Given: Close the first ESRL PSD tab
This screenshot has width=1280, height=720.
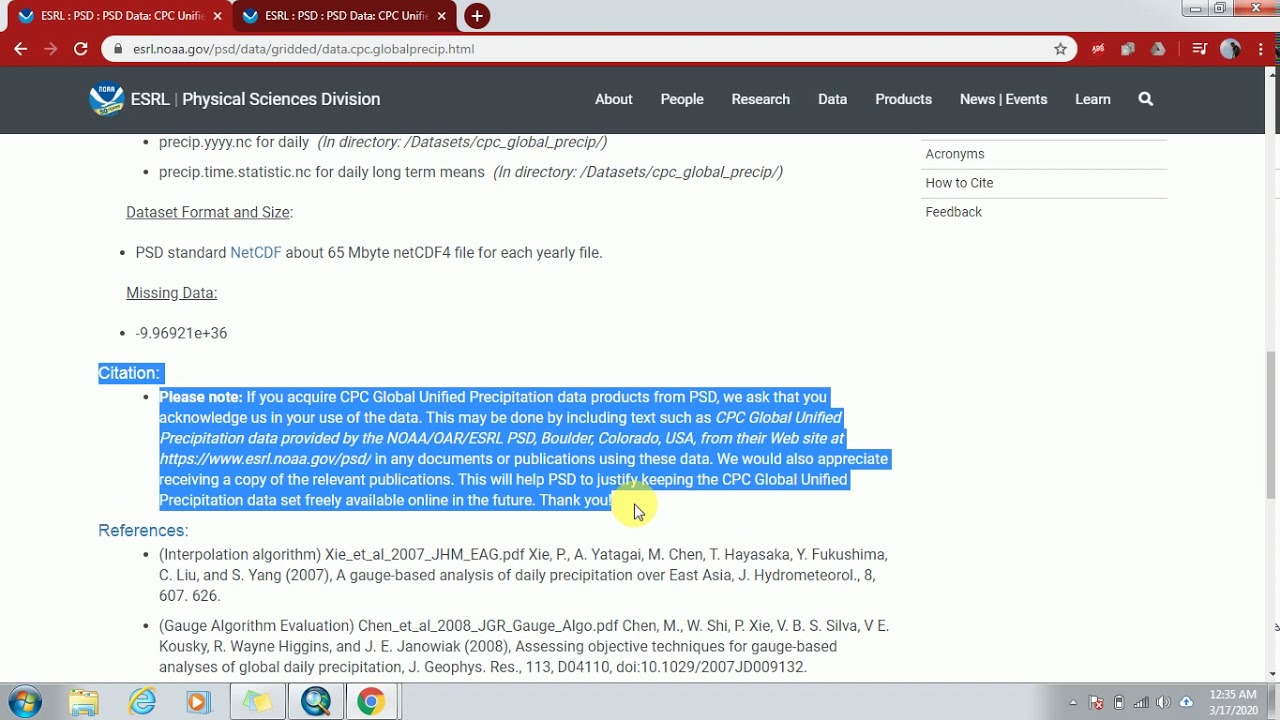Looking at the screenshot, I should pos(217,16).
